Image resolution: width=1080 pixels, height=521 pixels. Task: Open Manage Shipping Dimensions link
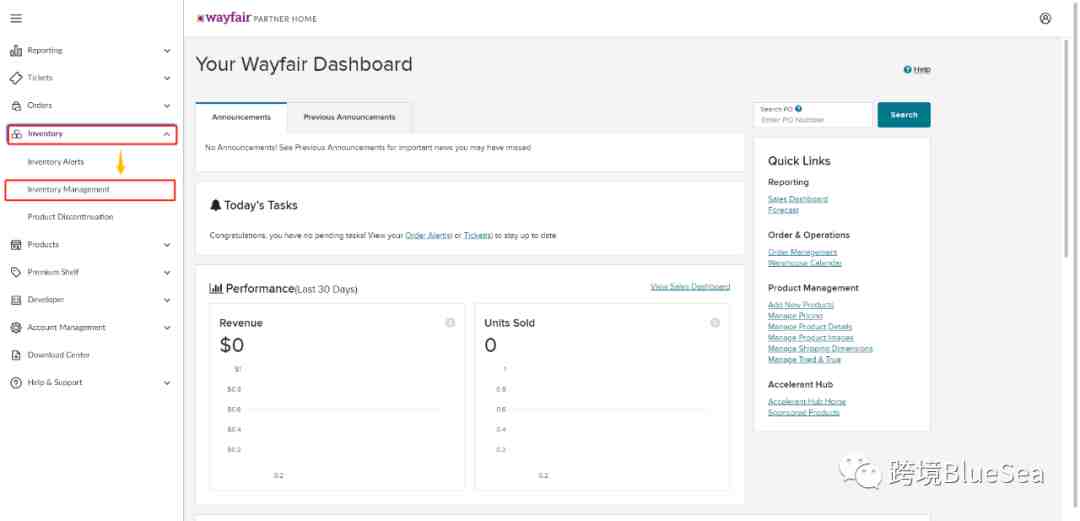[x=820, y=349]
